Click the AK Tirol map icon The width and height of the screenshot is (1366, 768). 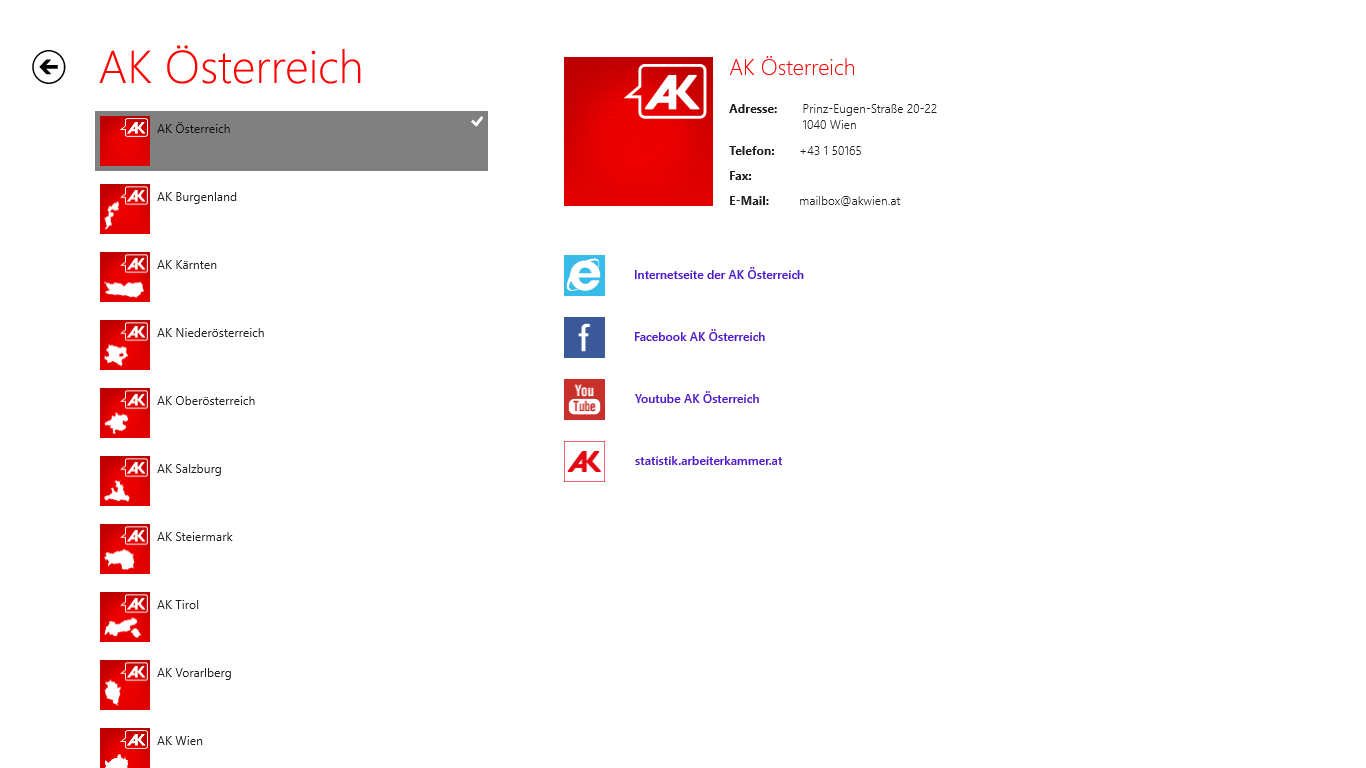click(125, 617)
